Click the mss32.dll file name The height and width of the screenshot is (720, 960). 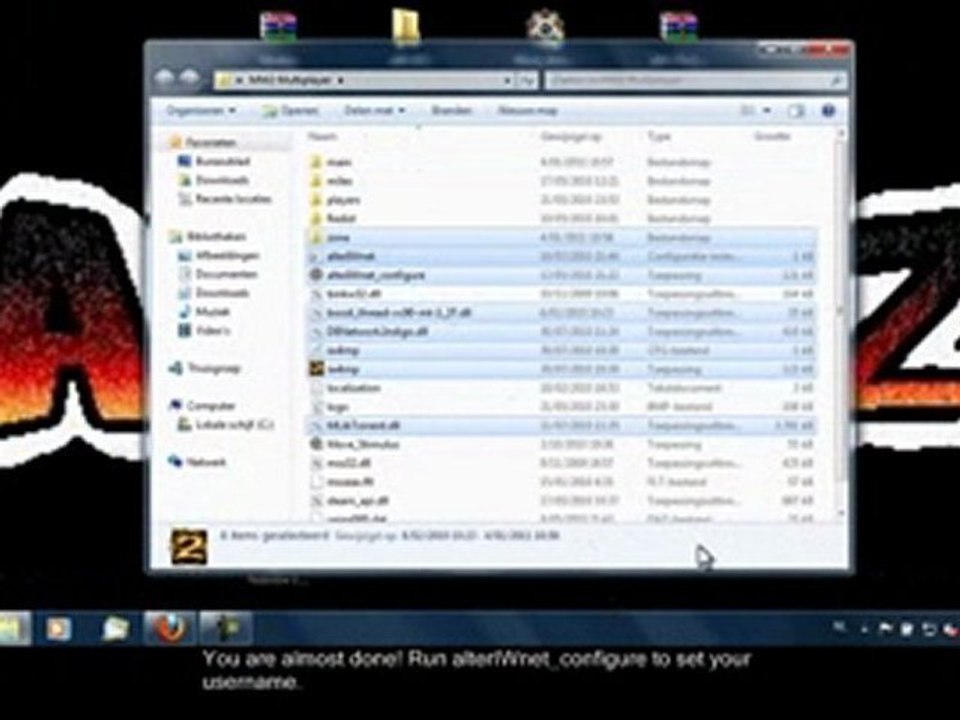[x=350, y=463]
